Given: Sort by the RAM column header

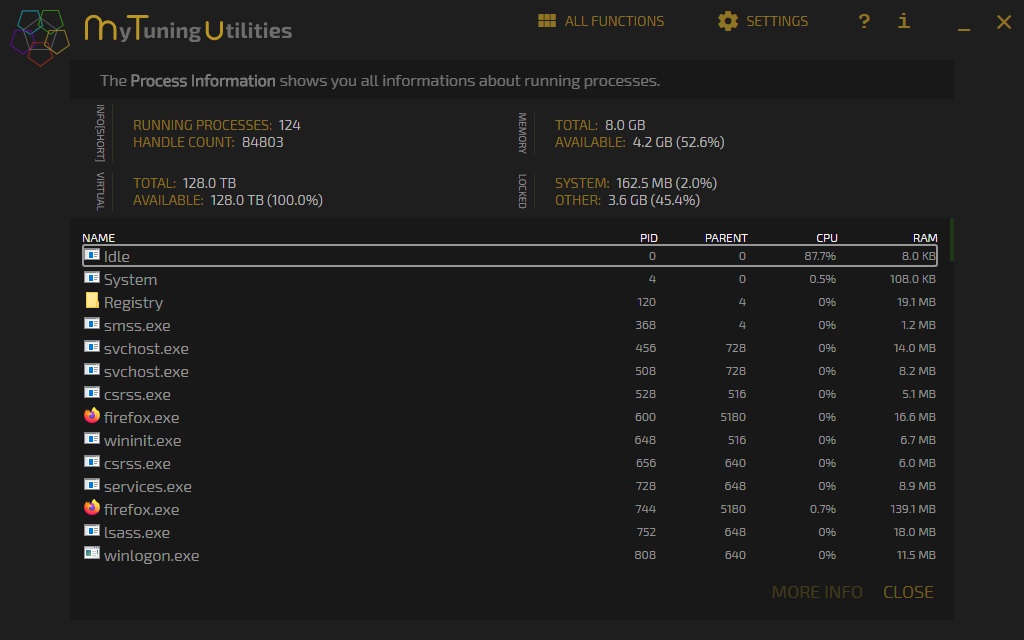Looking at the screenshot, I should click(x=925, y=238).
